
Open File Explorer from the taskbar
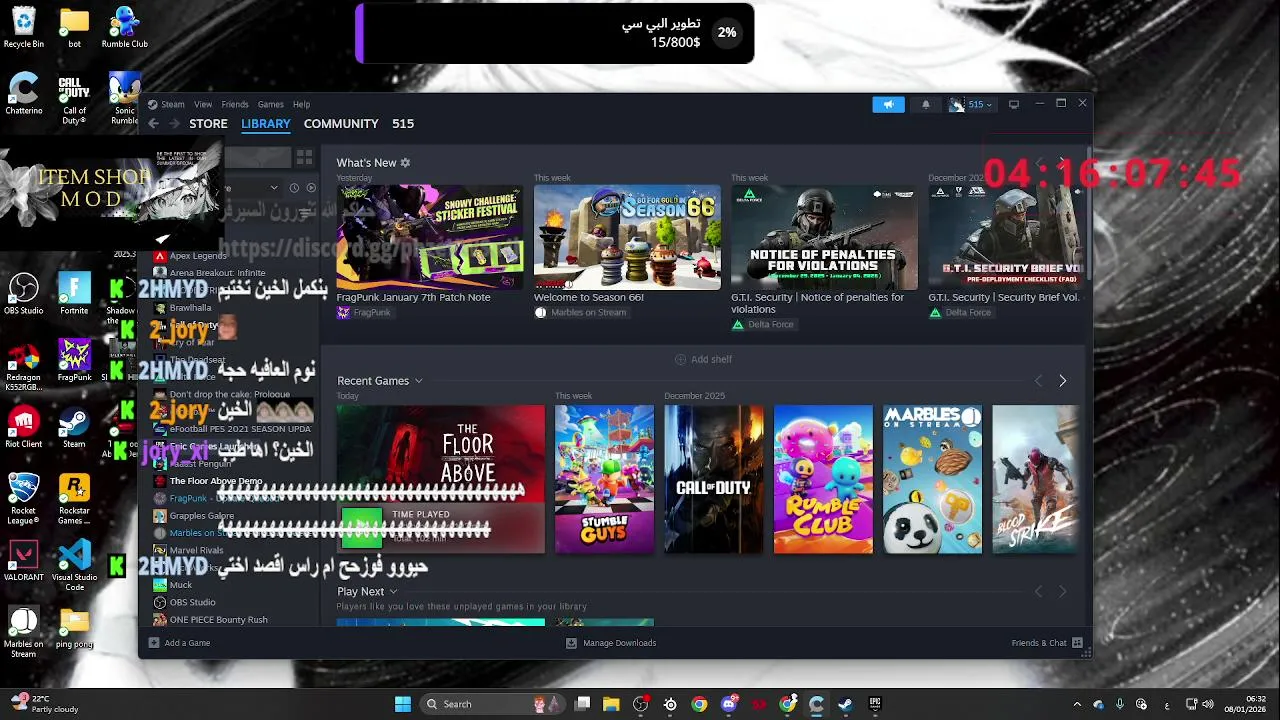click(611, 704)
